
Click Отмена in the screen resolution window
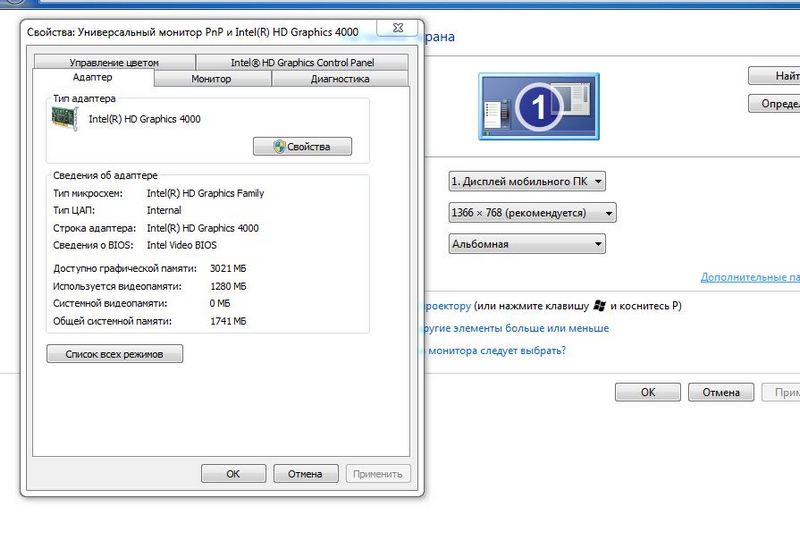721,393
